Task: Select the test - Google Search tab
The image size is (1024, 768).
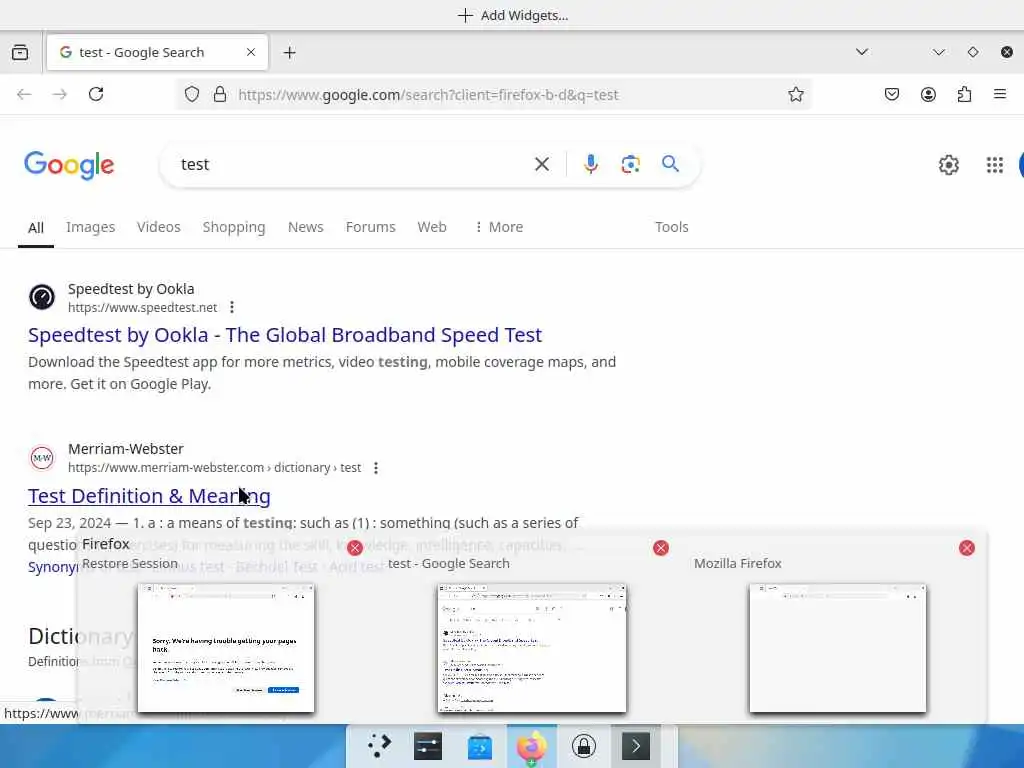Action: tap(157, 52)
